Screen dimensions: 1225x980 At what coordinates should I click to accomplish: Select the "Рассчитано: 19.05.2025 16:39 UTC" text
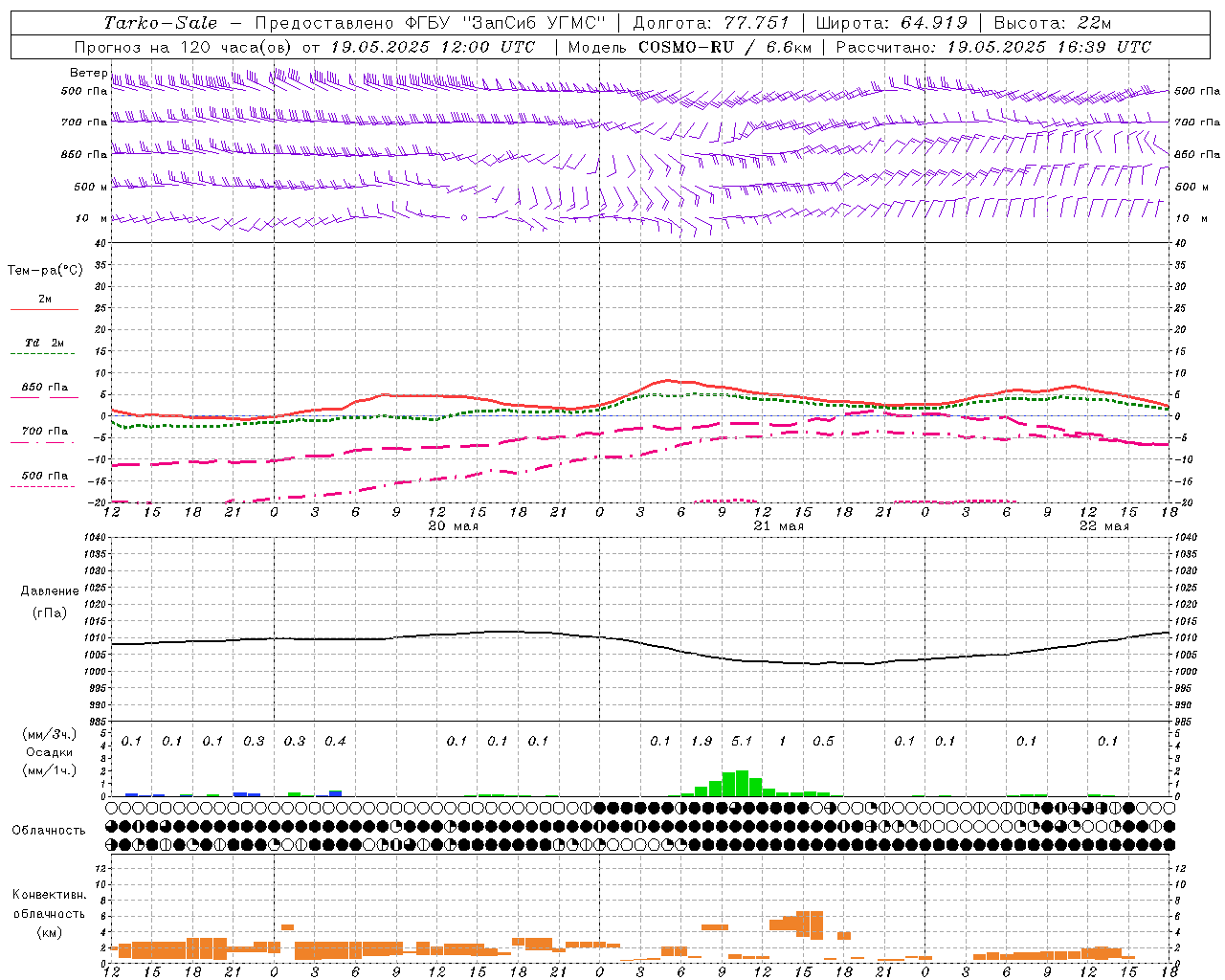pyautogui.click(x=993, y=47)
